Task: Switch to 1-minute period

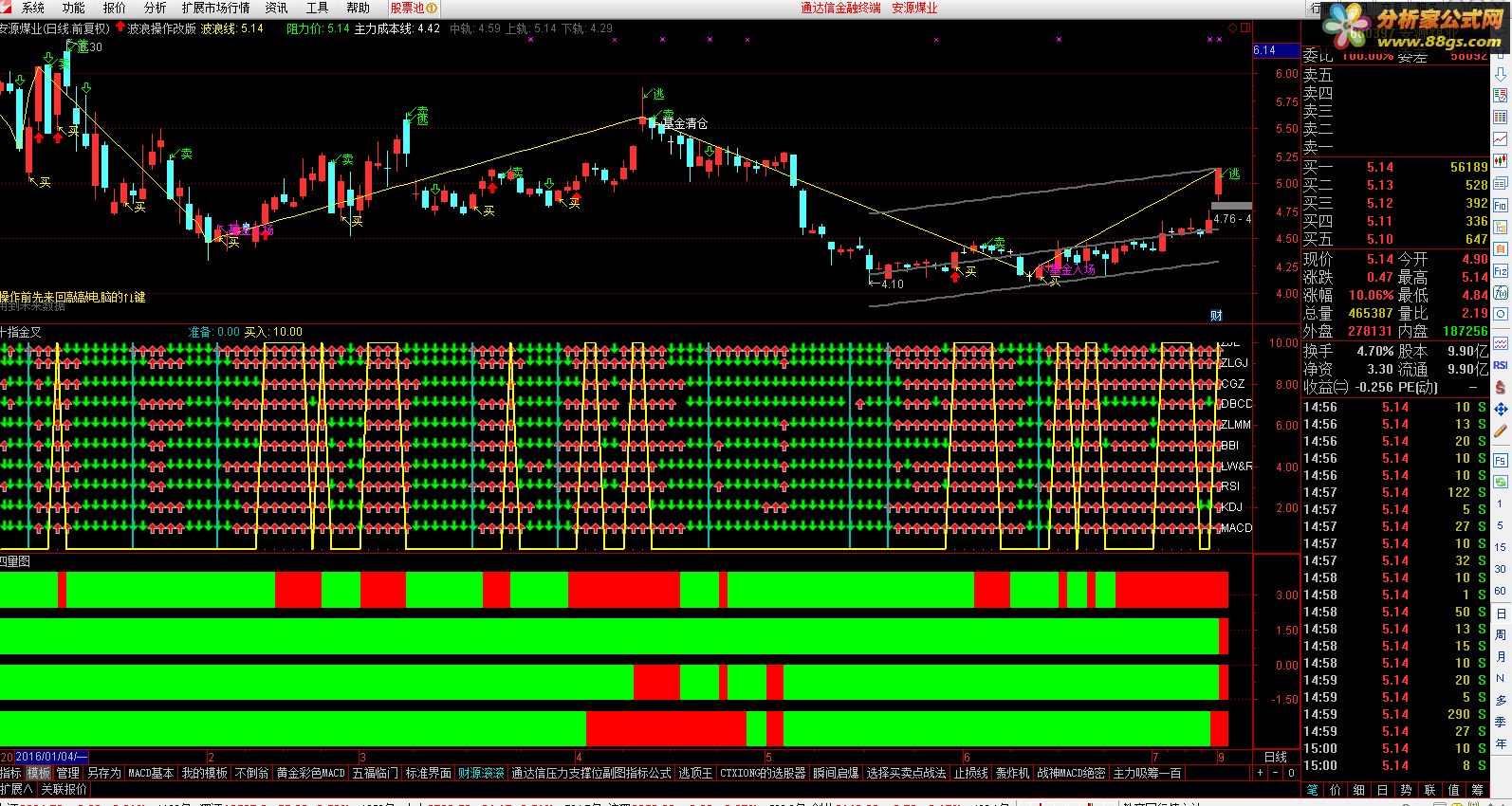Action: (1500, 503)
